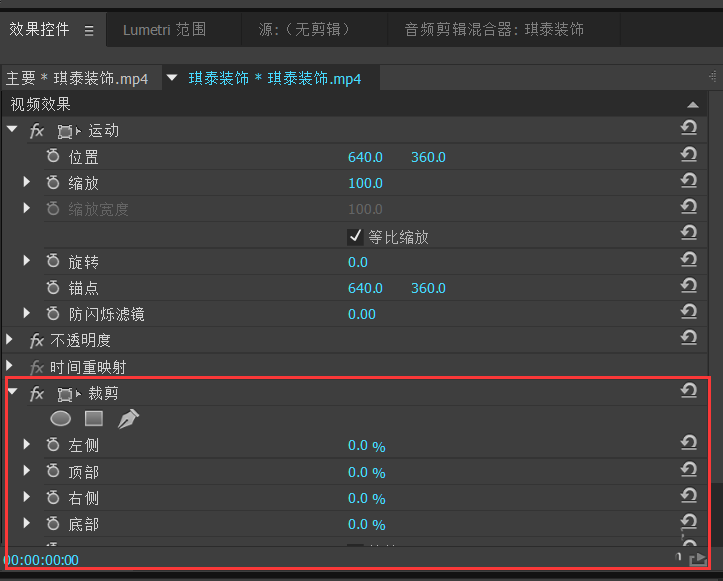Click the 00:00:00:00 timecode display
The width and height of the screenshot is (723, 581).
[41, 560]
